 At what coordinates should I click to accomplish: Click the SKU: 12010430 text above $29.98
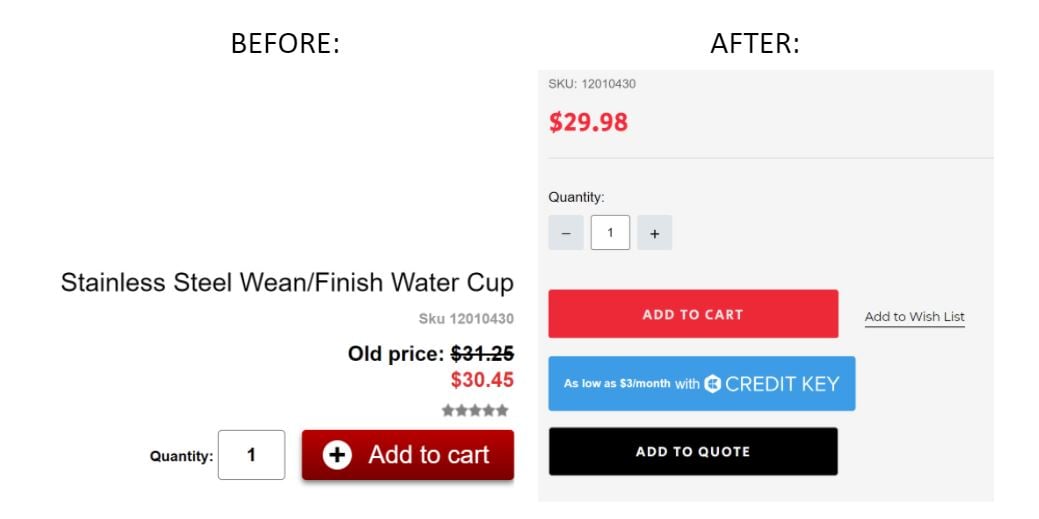click(x=592, y=84)
